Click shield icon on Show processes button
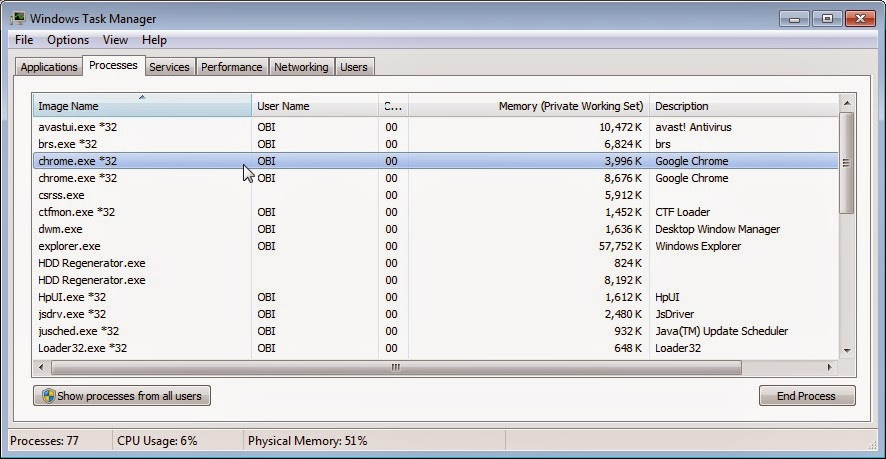Screen dimensions: 886x459 tap(49, 396)
